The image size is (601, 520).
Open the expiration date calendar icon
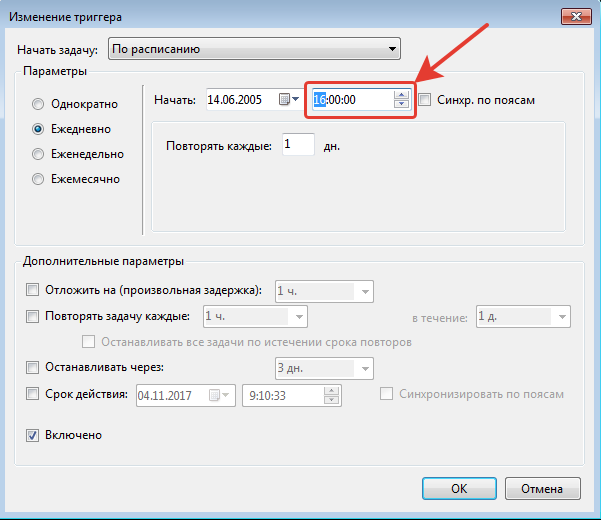tap(219, 395)
